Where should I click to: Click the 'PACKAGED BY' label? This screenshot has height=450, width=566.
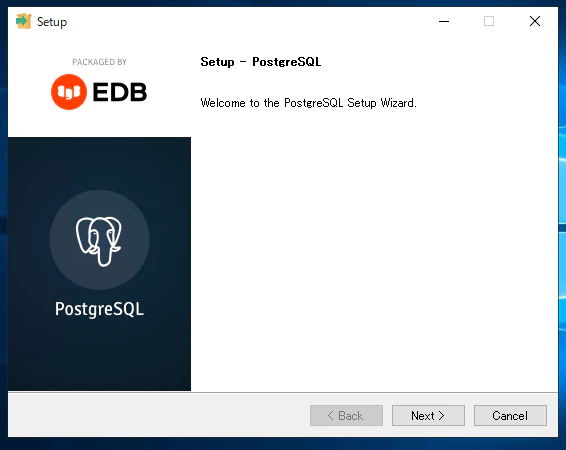(x=99, y=62)
